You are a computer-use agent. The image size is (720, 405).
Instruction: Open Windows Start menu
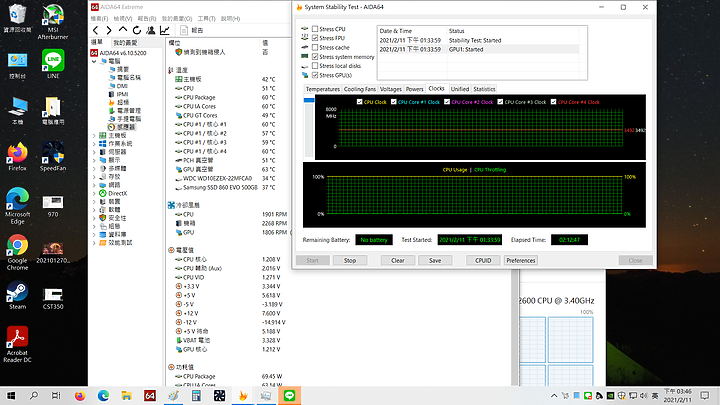pos(11,395)
